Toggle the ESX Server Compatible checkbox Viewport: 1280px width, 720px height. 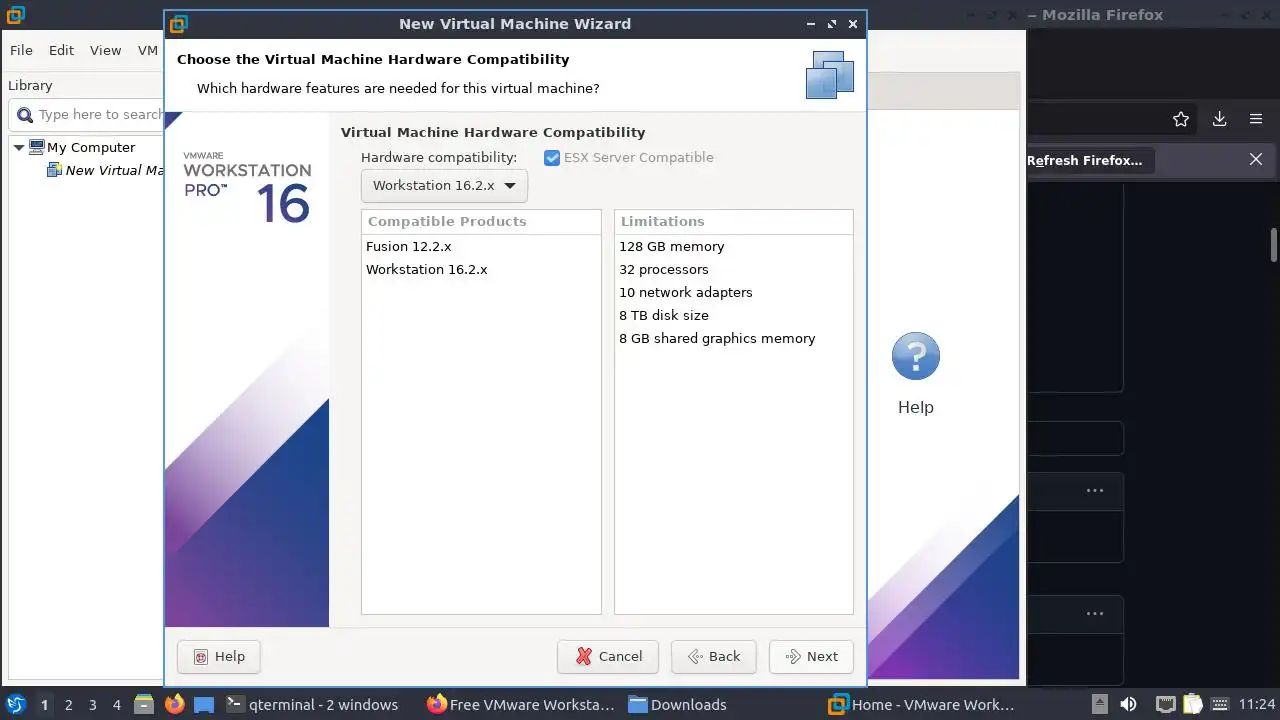pyautogui.click(x=552, y=158)
